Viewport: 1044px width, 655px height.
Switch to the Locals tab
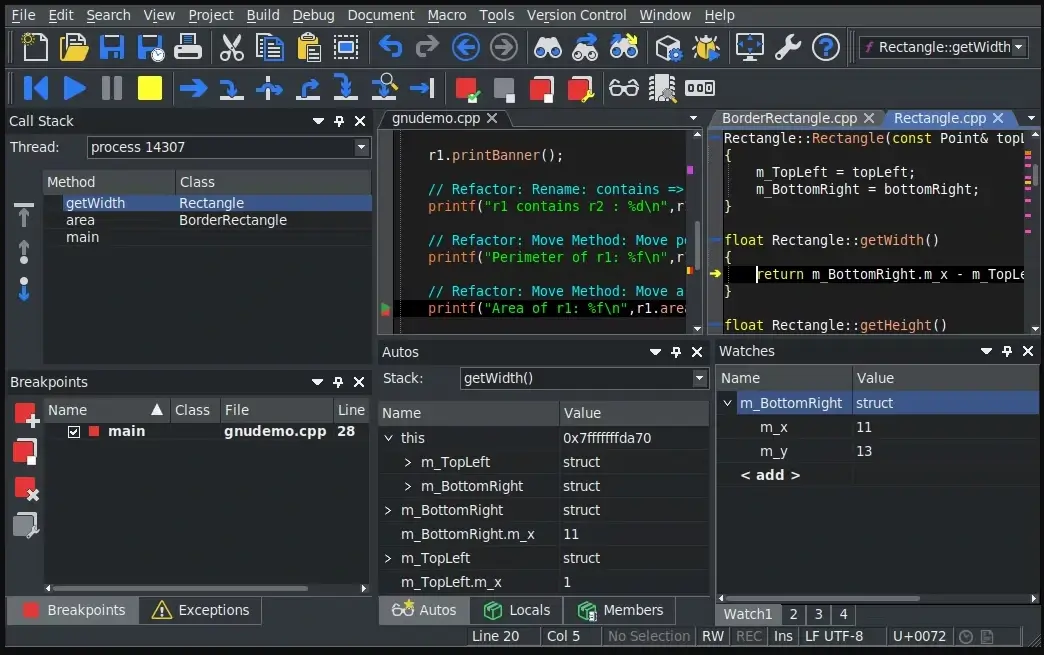[x=517, y=610]
